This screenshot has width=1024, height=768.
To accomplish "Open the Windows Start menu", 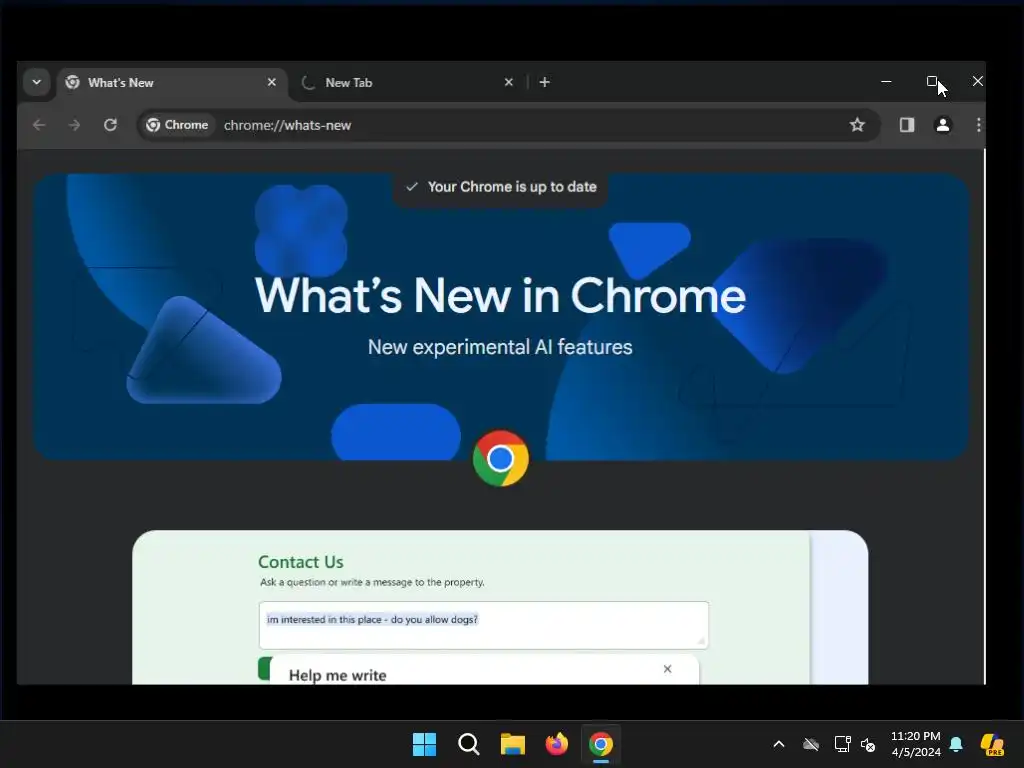I will [x=424, y=744].
